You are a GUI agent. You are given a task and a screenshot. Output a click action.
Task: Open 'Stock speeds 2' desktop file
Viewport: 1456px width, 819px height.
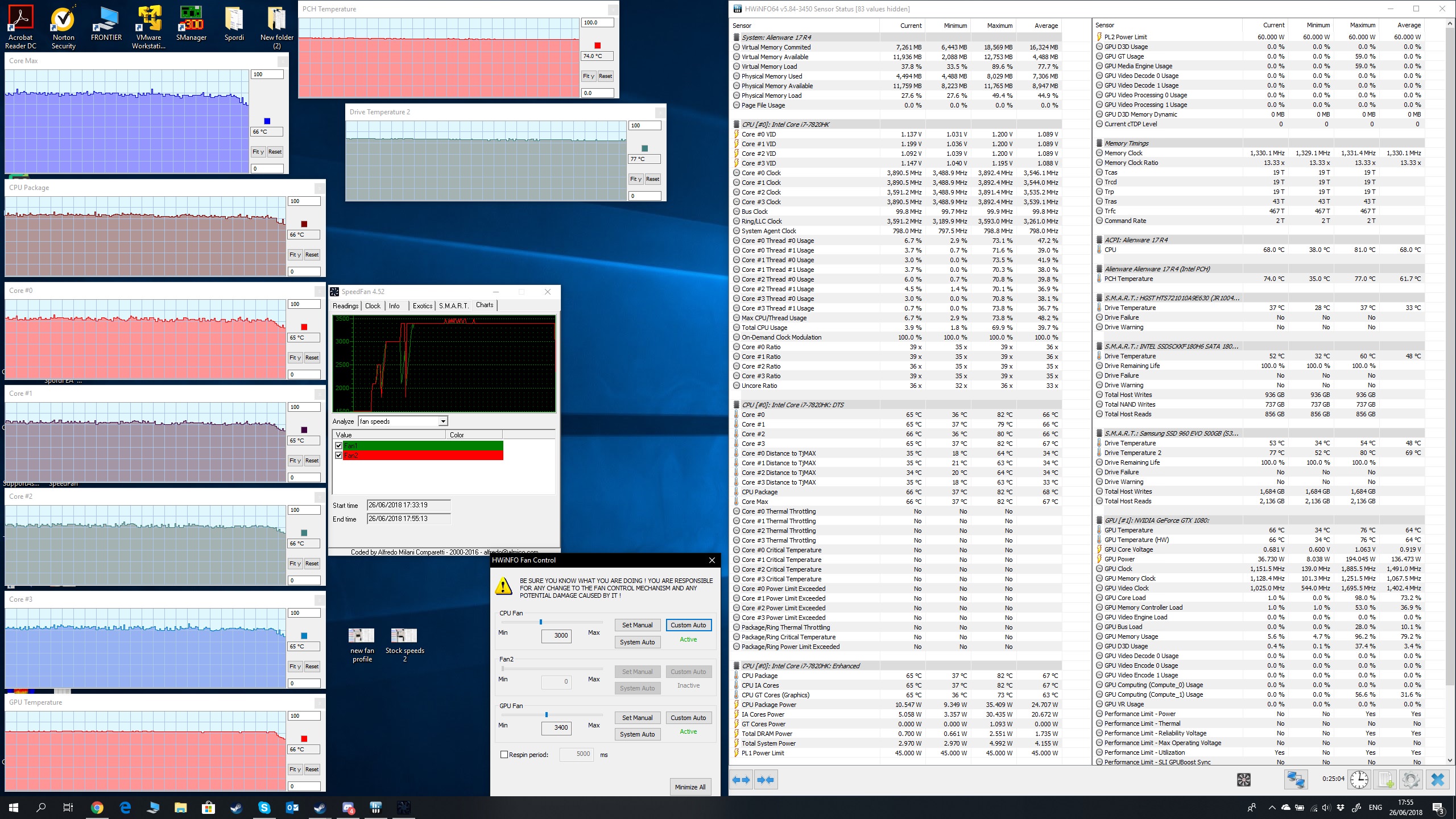[404, 645]
